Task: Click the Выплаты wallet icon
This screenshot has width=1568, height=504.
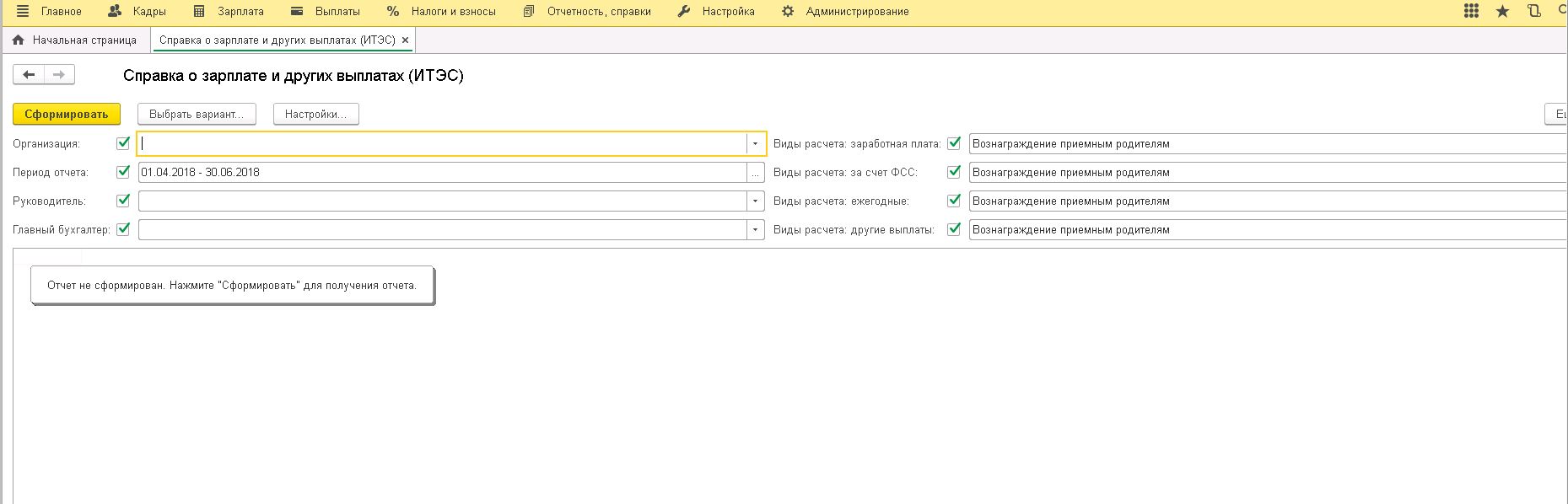Action: 297,12
